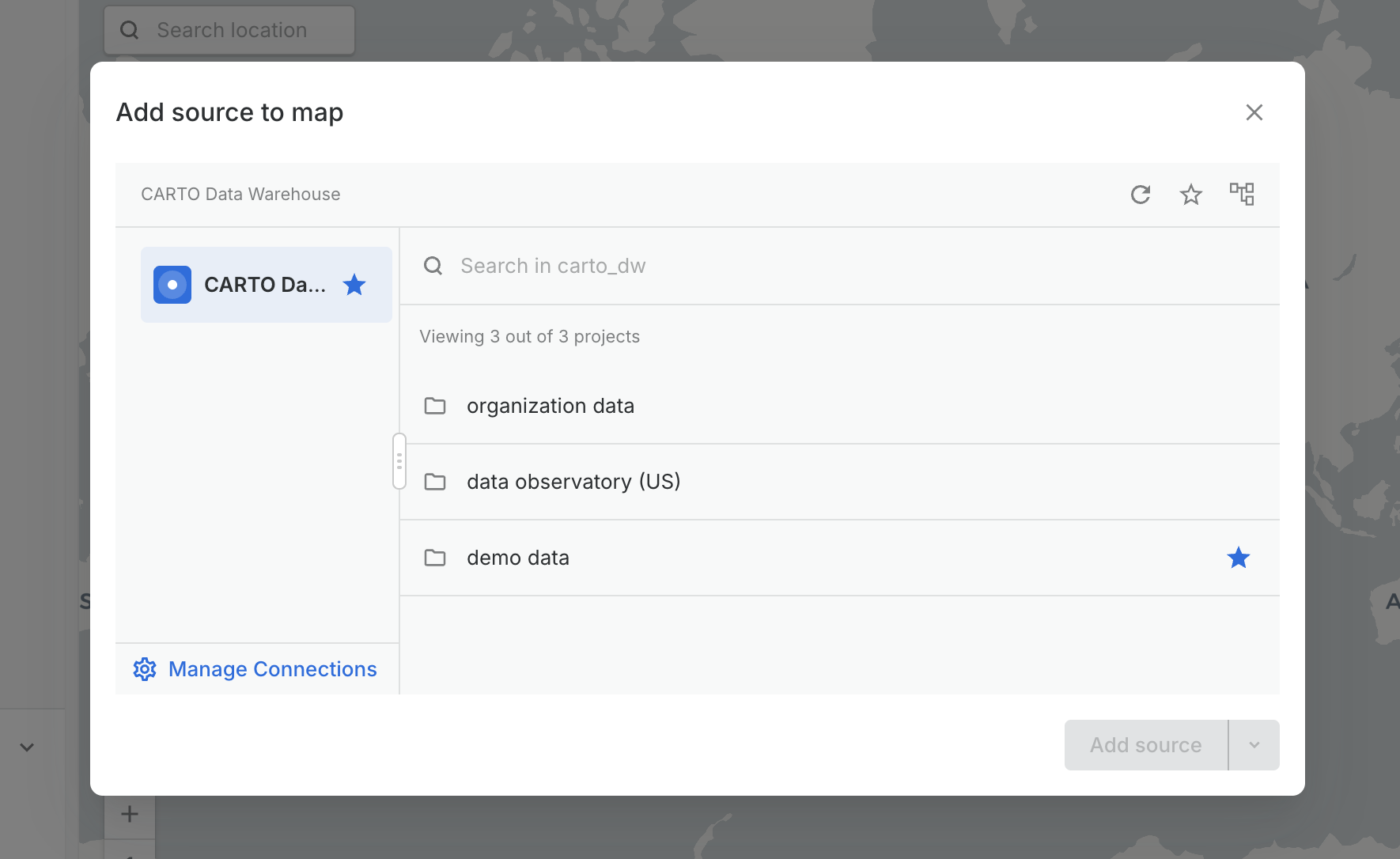
Task: Click the Manage Connections link
Action: (x=272, y=669)
